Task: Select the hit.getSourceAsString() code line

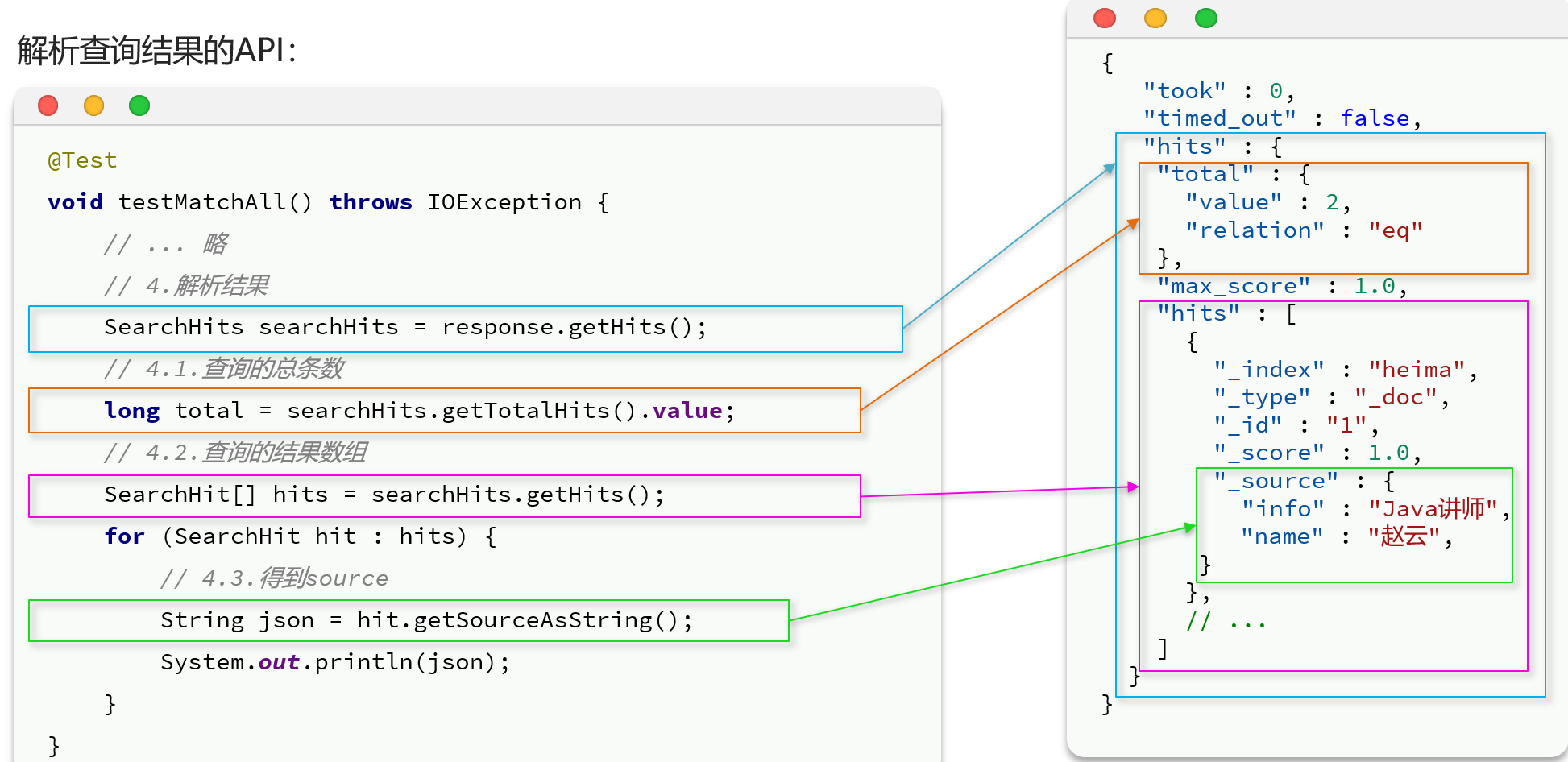Action: coord(426,620)
